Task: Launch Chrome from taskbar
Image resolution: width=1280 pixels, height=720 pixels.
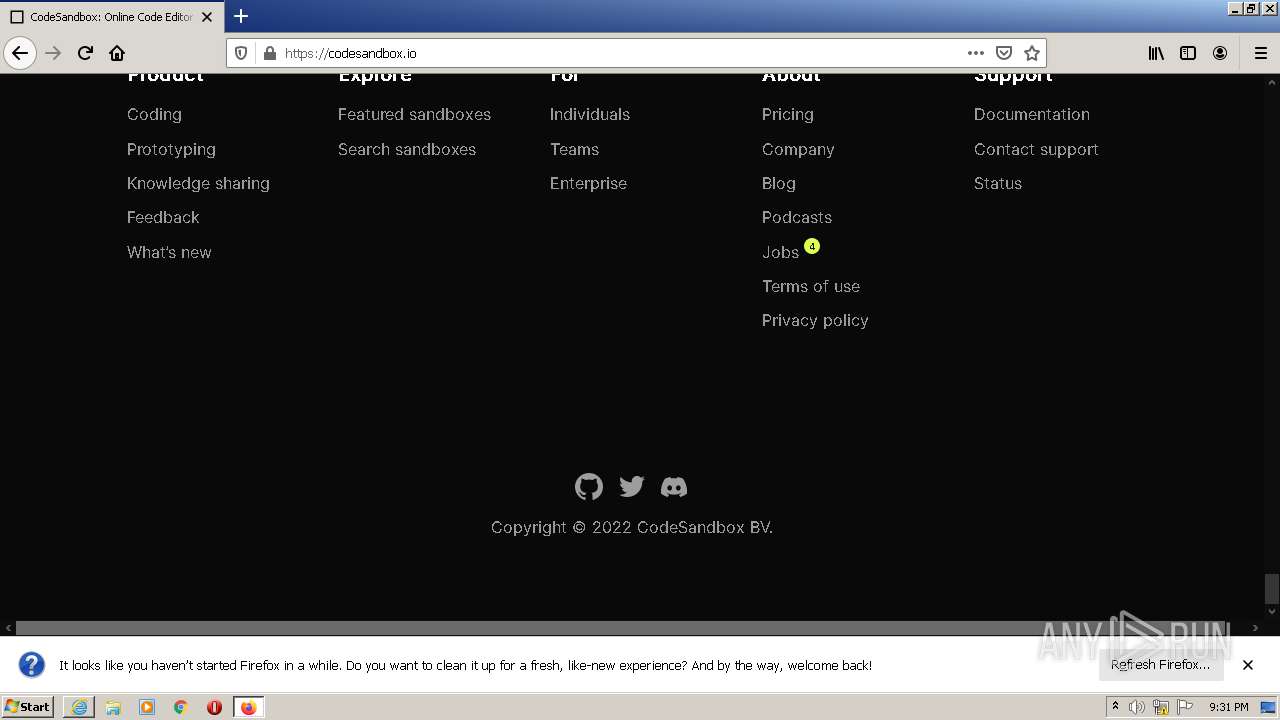Action: pyautogui.click(x=181, y=707)
